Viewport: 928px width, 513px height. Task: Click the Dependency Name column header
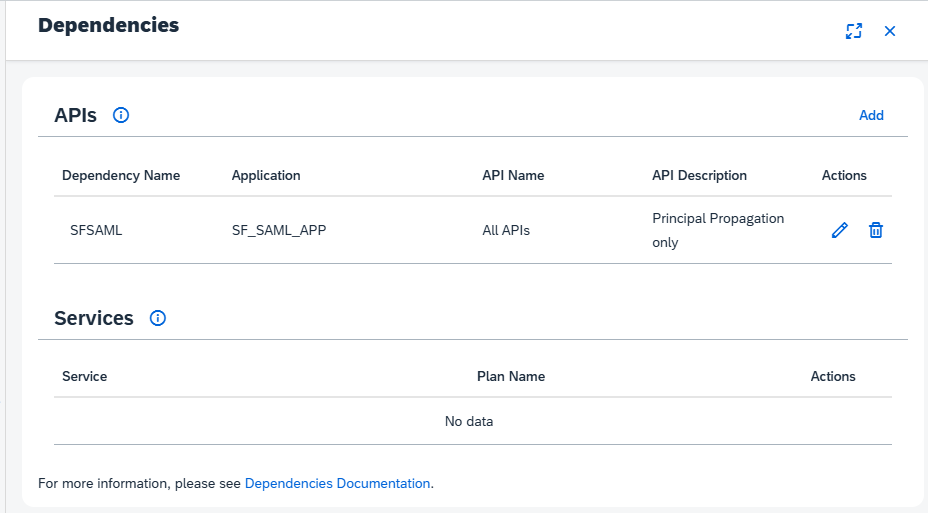(x=121, y=175)
